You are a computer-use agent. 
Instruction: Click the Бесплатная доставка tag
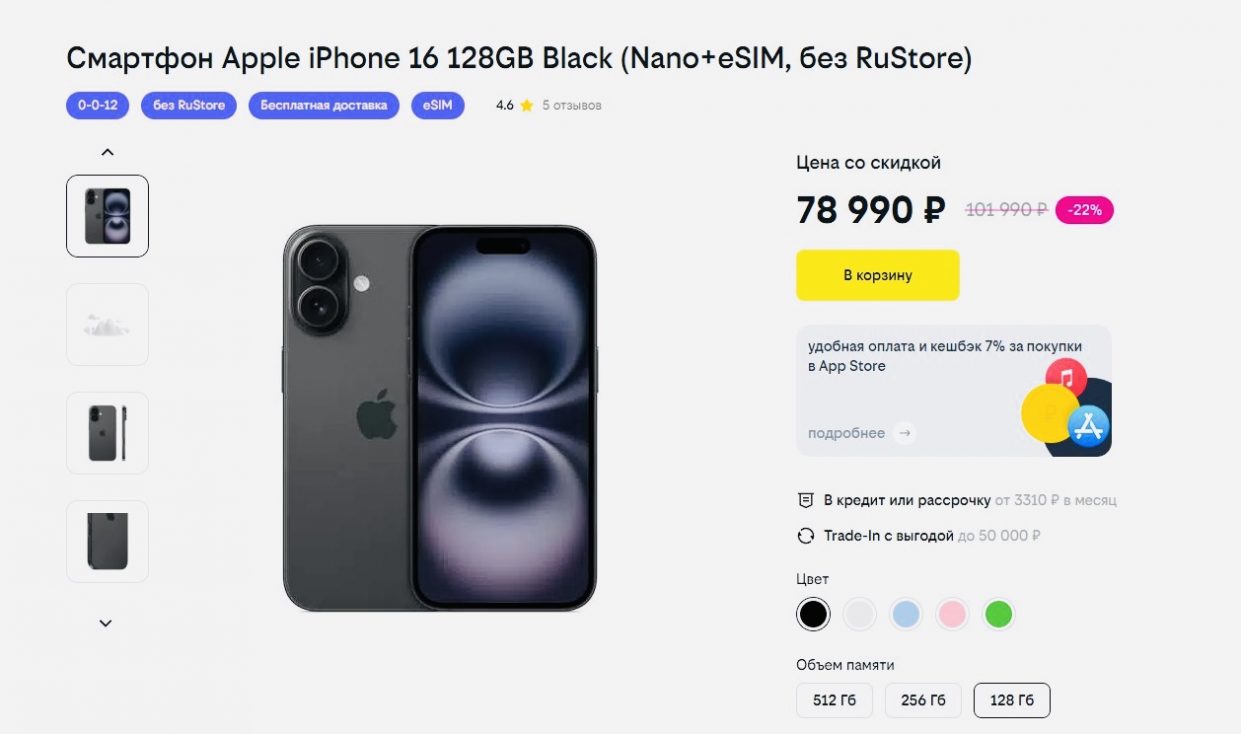click(324, 105)
